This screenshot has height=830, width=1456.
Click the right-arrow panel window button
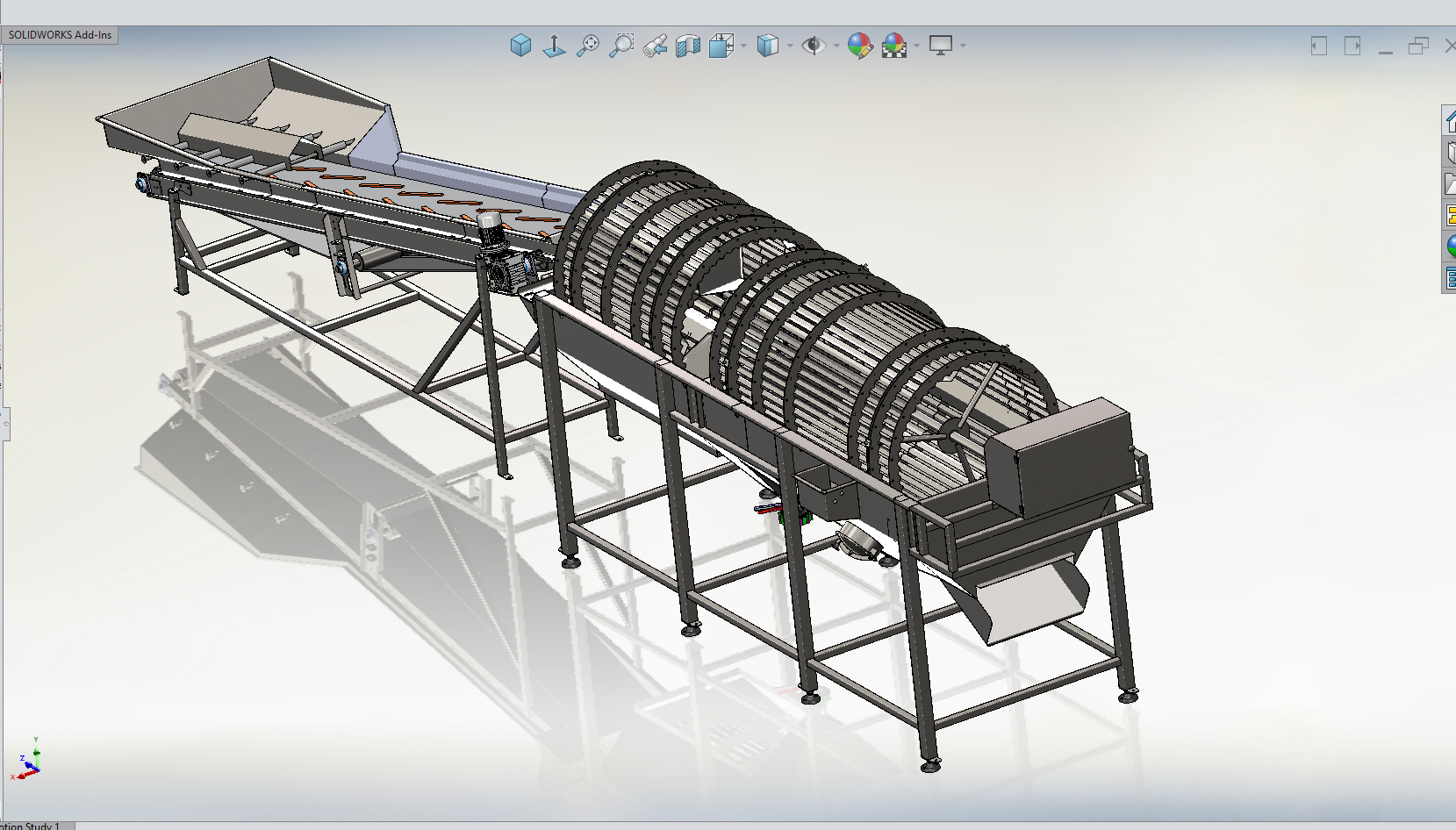point(1352,46)
